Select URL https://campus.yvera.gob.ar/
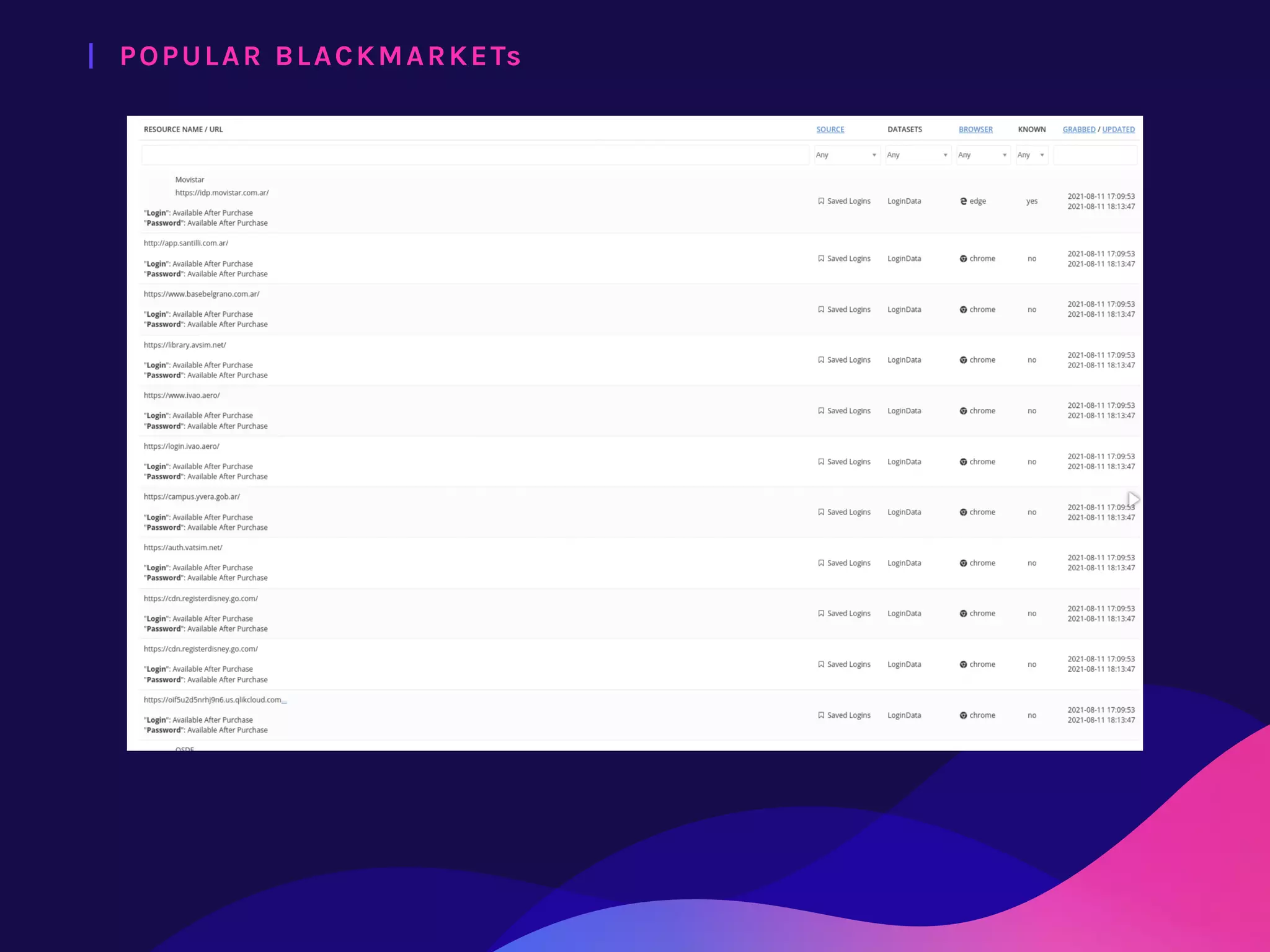 [x=192, y=496]
